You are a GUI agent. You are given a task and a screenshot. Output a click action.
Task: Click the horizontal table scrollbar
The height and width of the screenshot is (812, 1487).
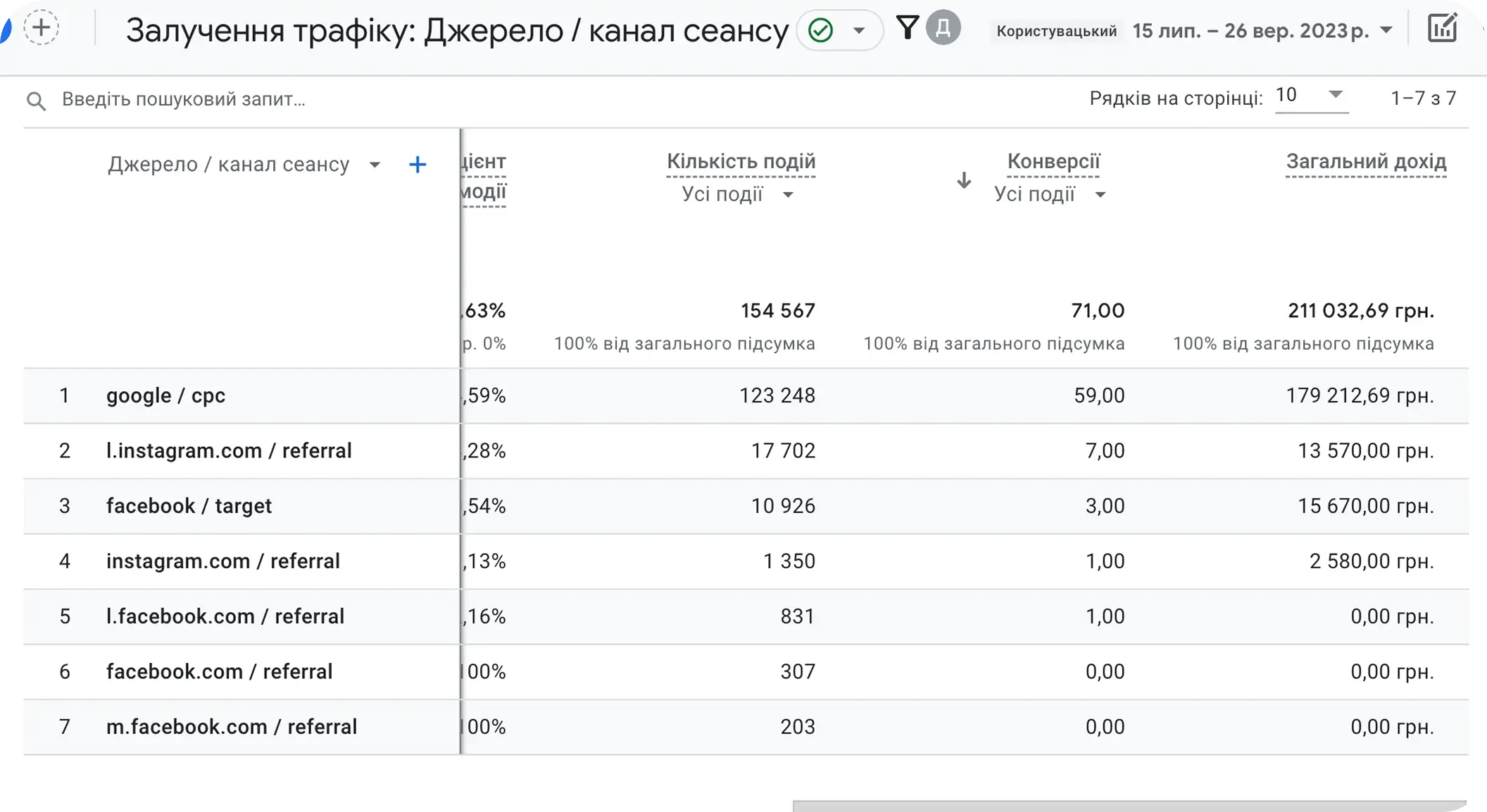[1129, 806]
